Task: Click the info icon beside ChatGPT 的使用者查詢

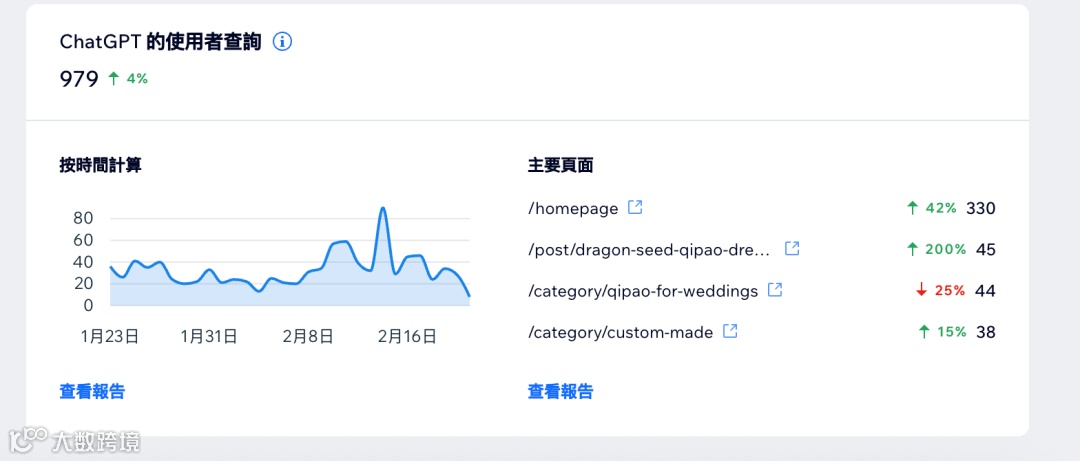Action: pyautogui.click(x=282, y=42)
